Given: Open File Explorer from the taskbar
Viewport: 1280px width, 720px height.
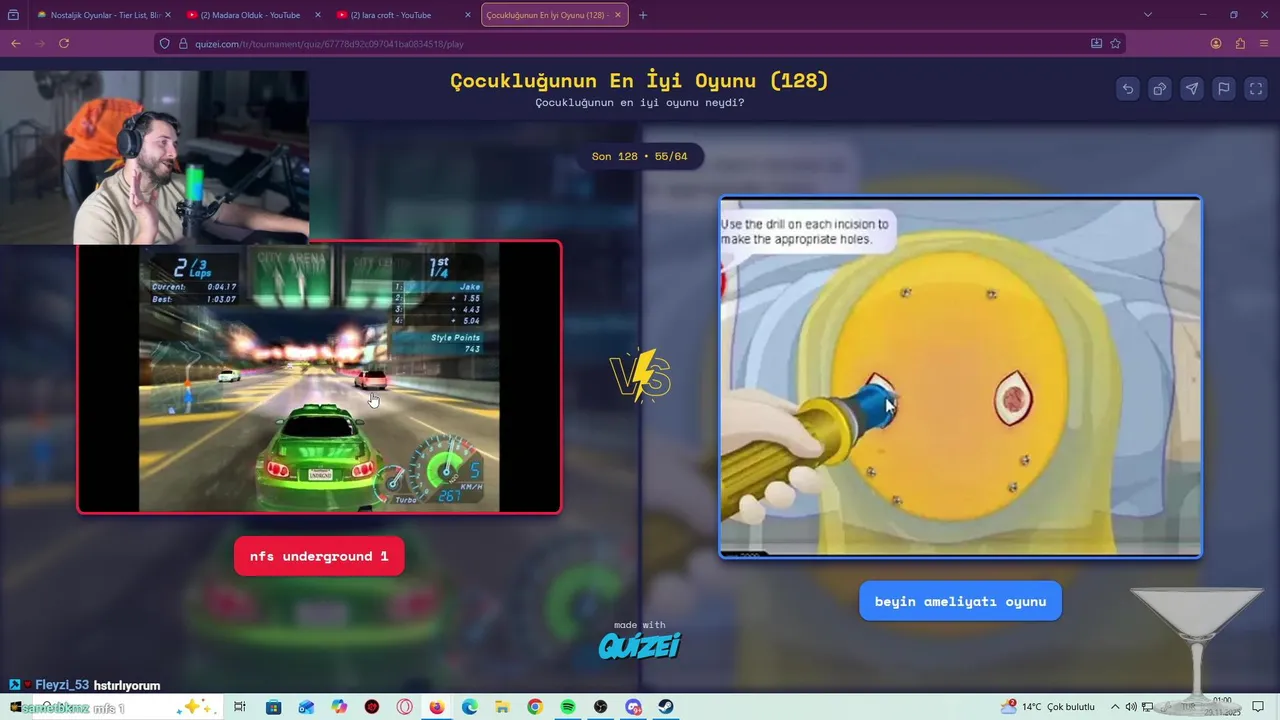Looking at the screenshot, I should 502,707.
